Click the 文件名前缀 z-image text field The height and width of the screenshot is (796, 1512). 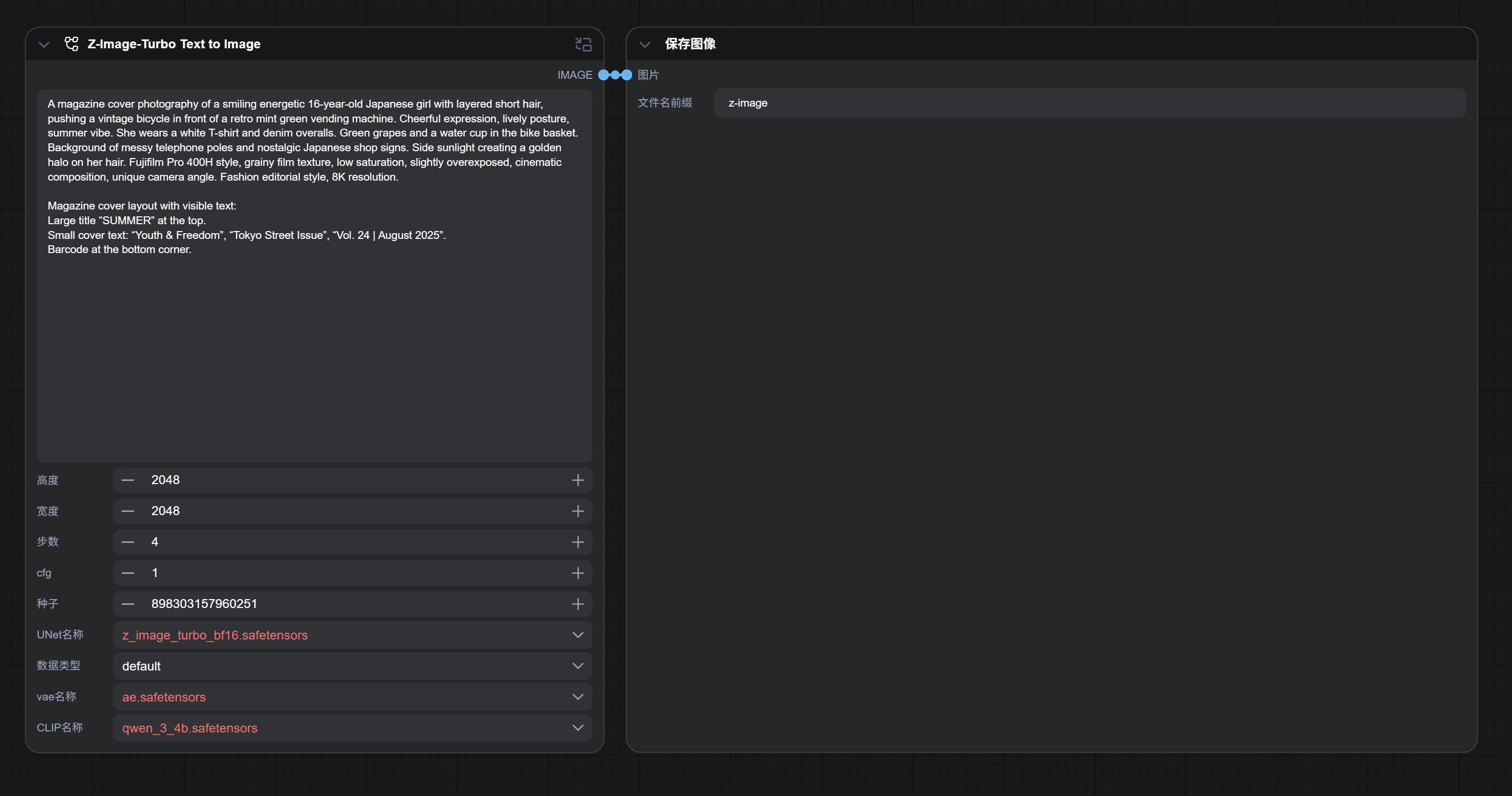[x=1089, y=103]
